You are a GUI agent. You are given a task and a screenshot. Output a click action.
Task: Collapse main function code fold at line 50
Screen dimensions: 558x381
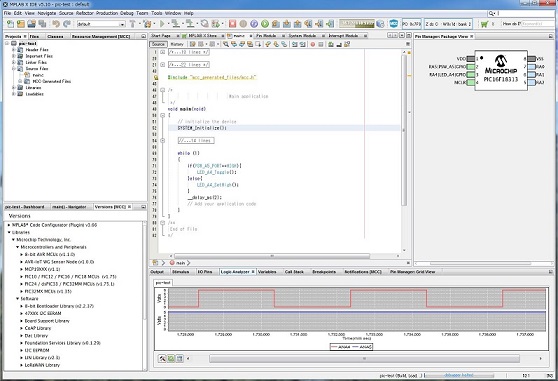(163, 115)
